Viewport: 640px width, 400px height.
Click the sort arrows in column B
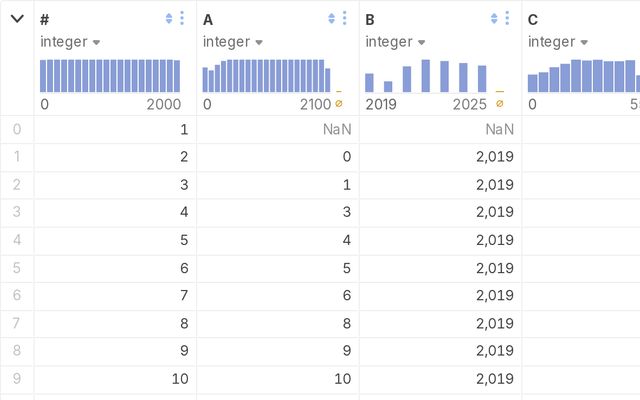494,18
